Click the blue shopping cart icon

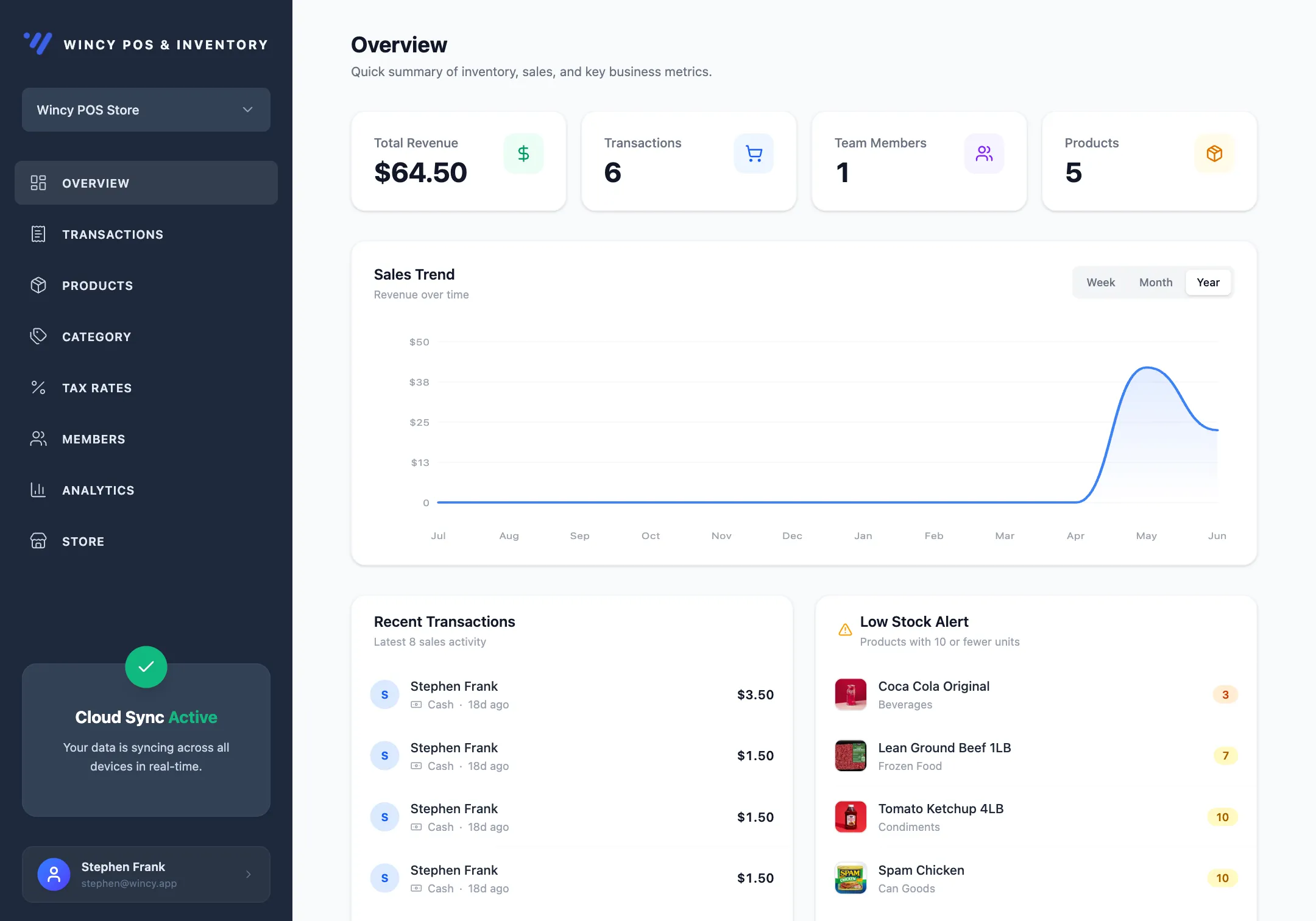point(754,153)
